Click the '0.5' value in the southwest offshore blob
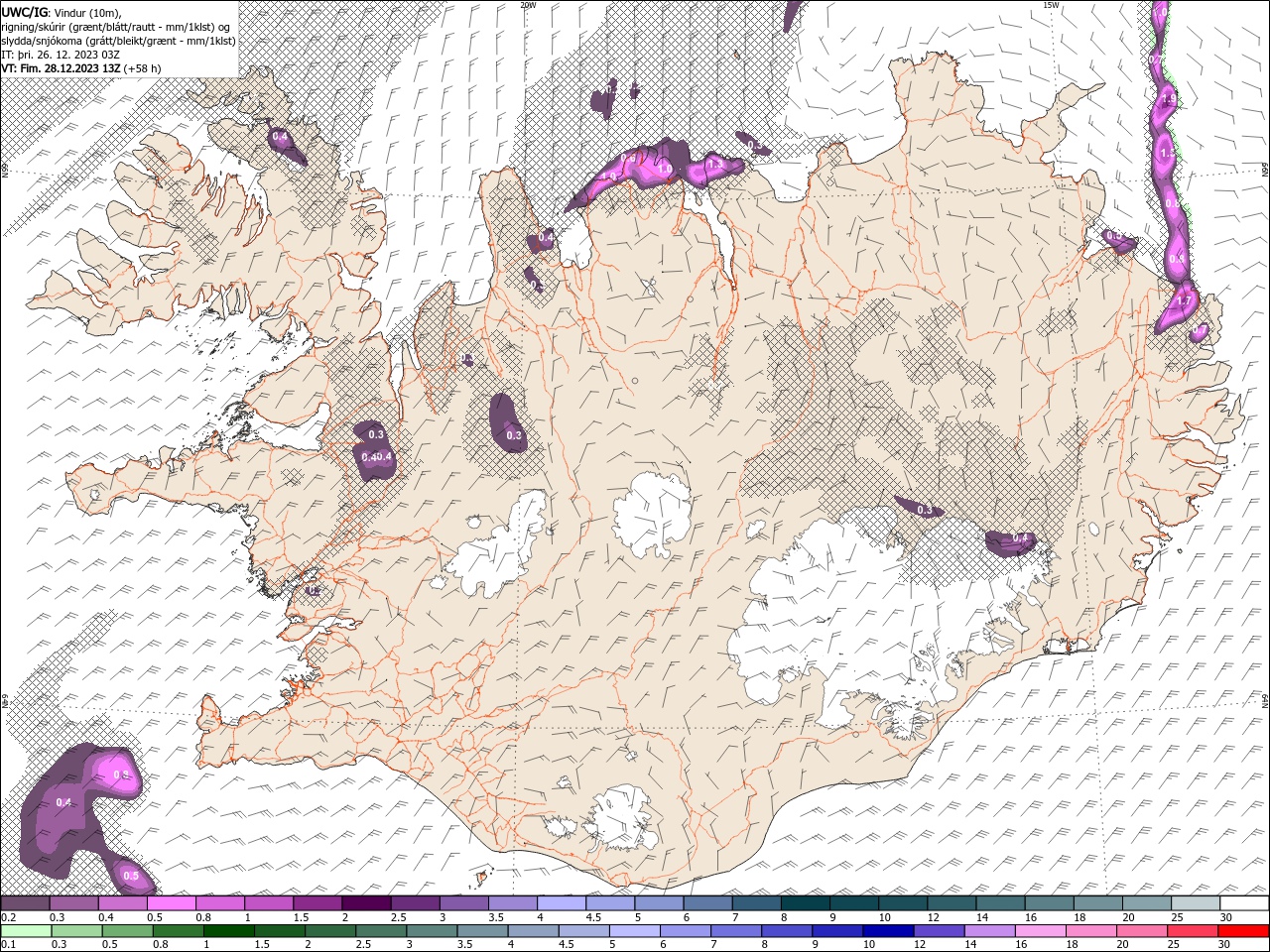This screenshot has height=952, width=1270. pyautogui.click(x=130, y=876)
